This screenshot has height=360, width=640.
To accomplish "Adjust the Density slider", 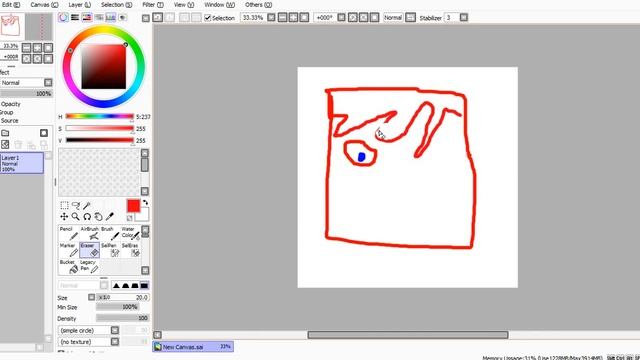I will coord(122,318).
